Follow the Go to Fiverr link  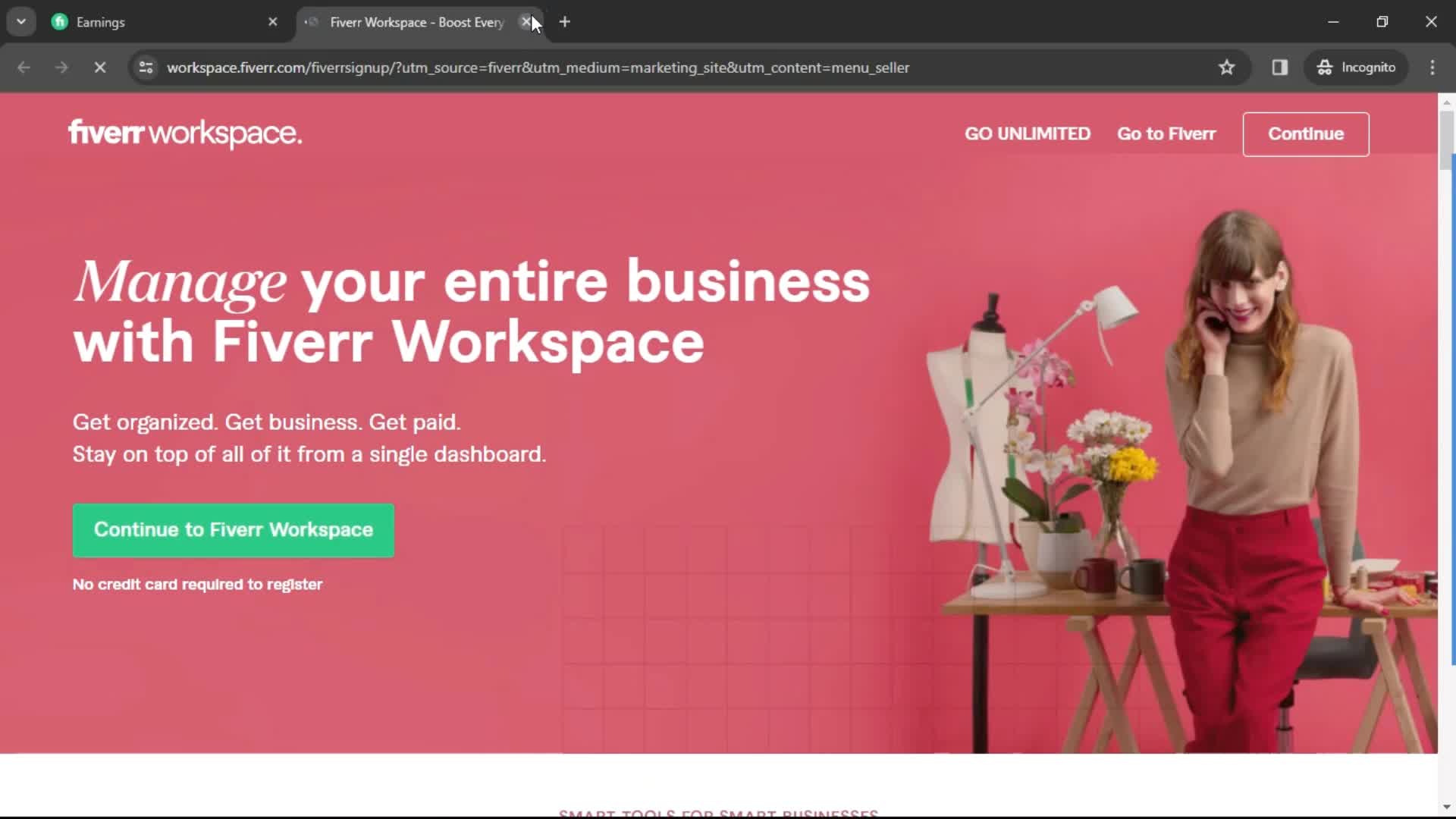[1166, 133]
